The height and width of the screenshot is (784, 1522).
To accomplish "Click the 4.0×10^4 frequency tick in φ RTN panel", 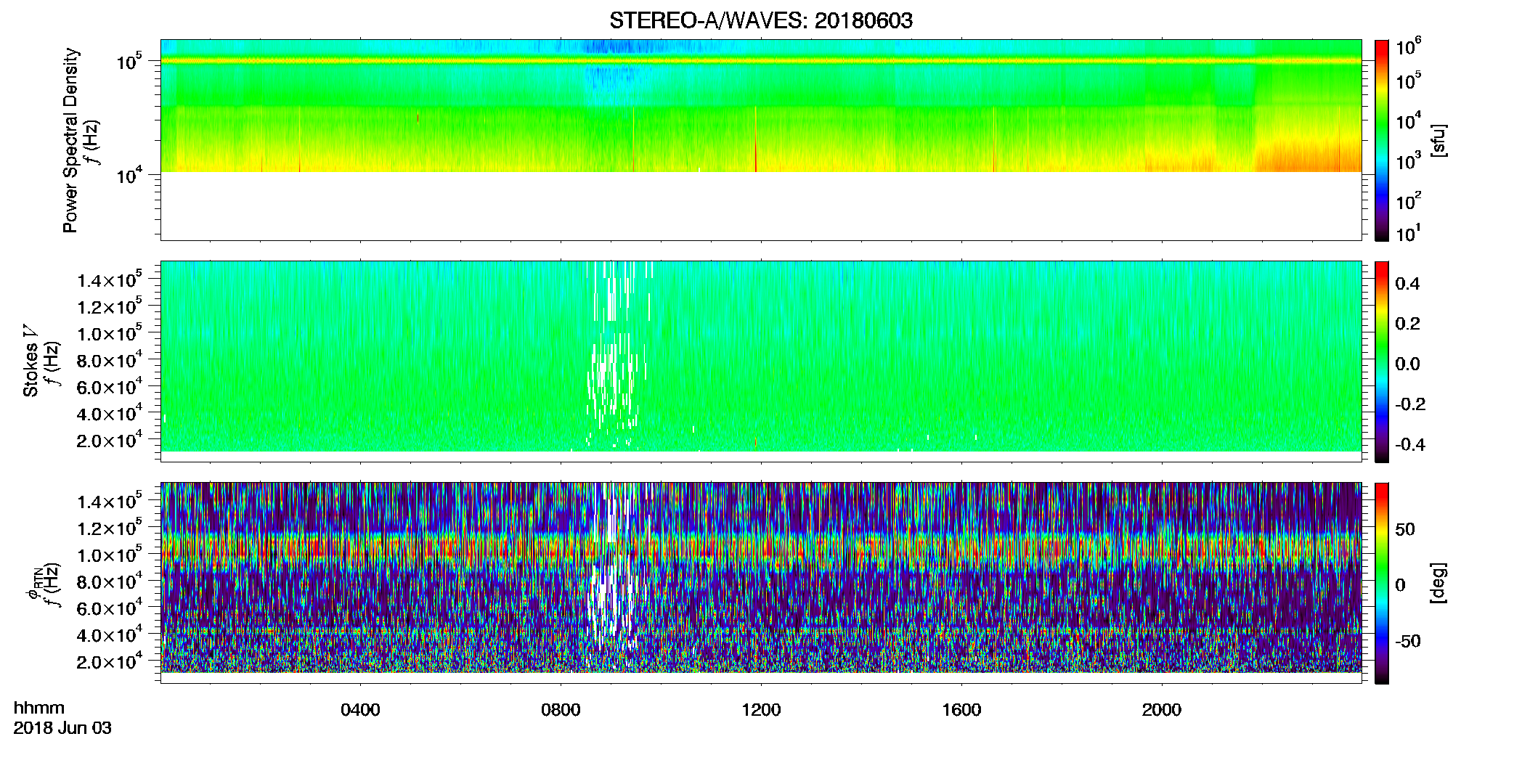I will (110, 634).
